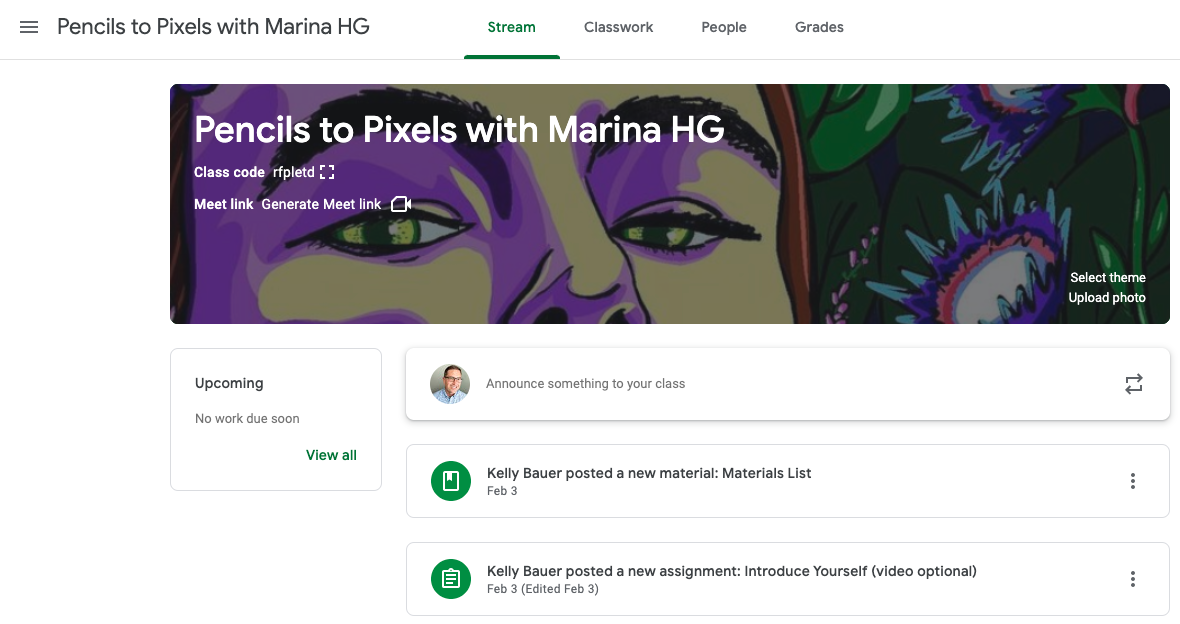Open the Materials List material icon
1180x624 pixels.
[451, 481]
